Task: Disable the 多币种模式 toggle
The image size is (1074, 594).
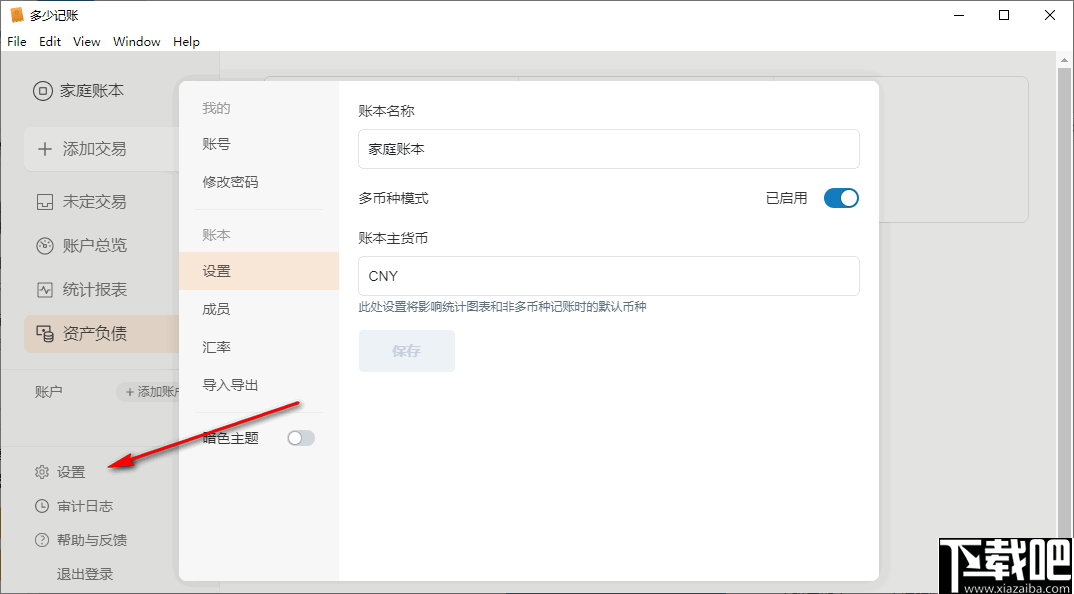Action: 841,197
